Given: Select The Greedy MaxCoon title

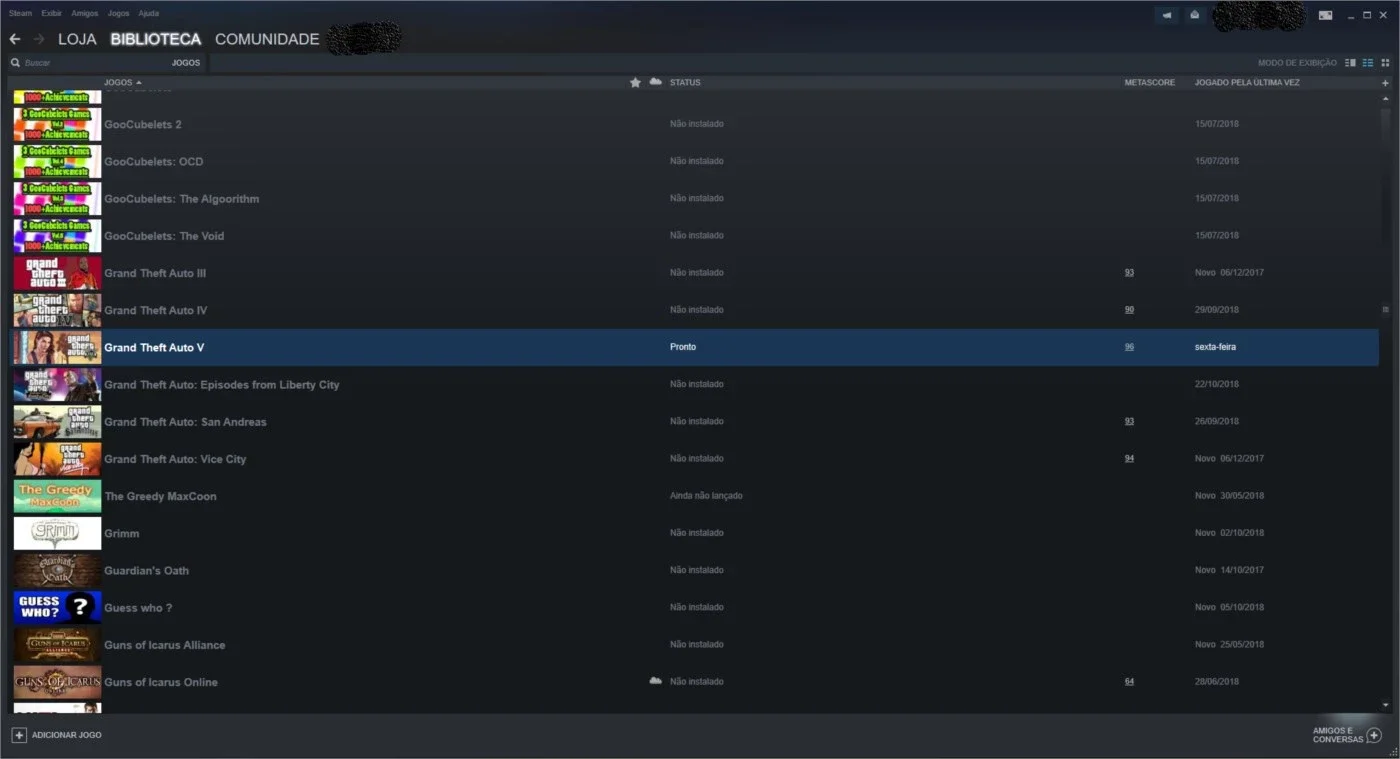Looking at the screenshot, I should coord(160,496).
